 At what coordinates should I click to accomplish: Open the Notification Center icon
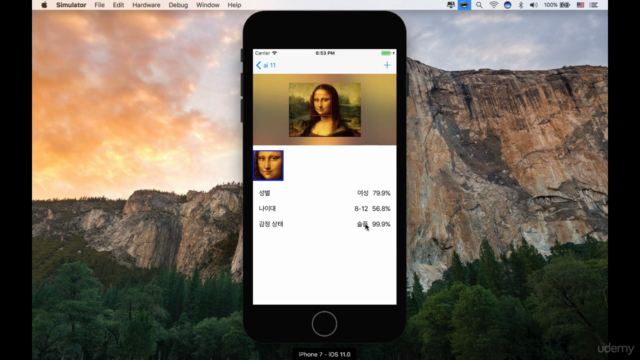point(594,5)
